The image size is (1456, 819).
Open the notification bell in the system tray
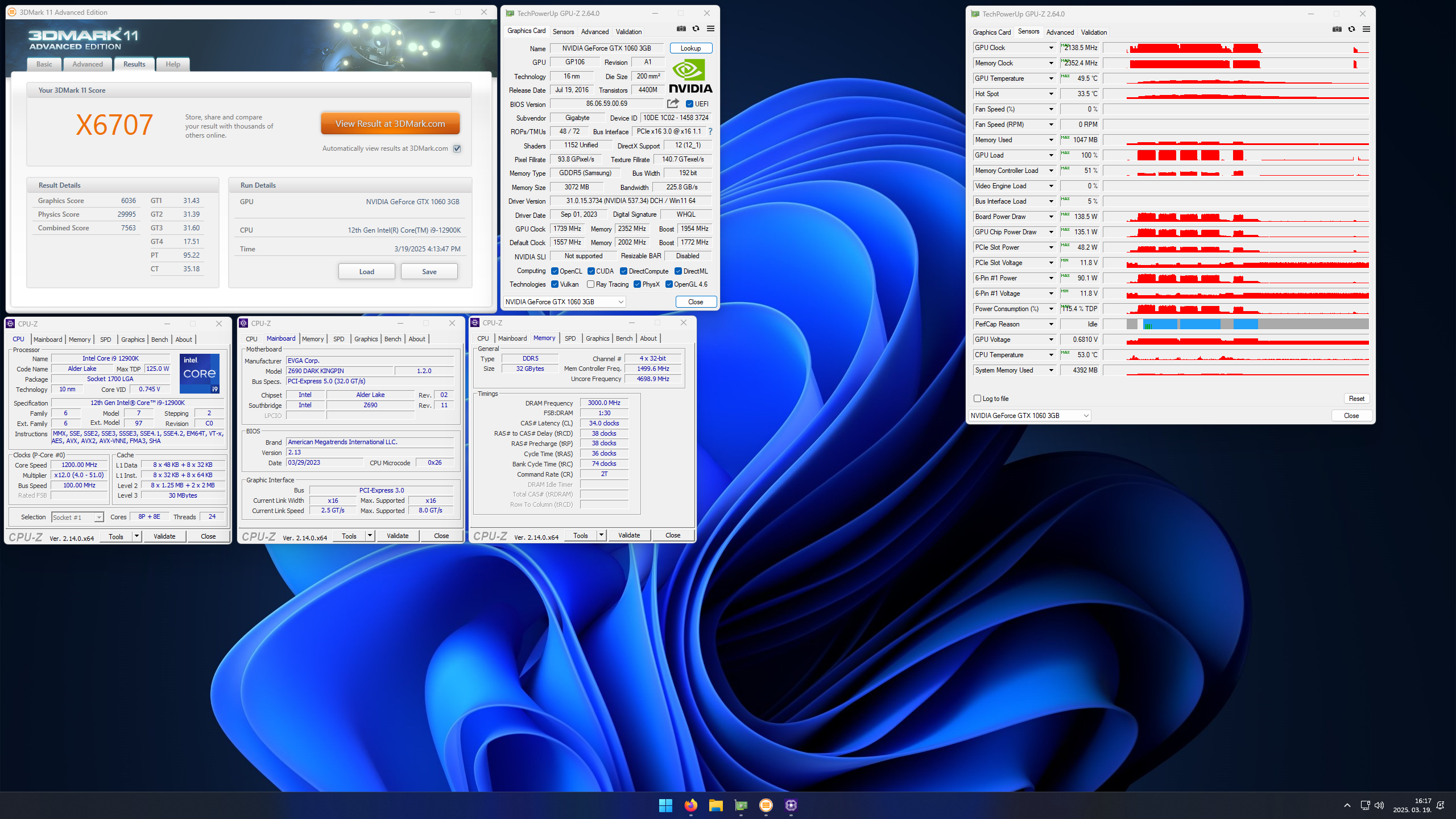click(x=1441, y=805)
